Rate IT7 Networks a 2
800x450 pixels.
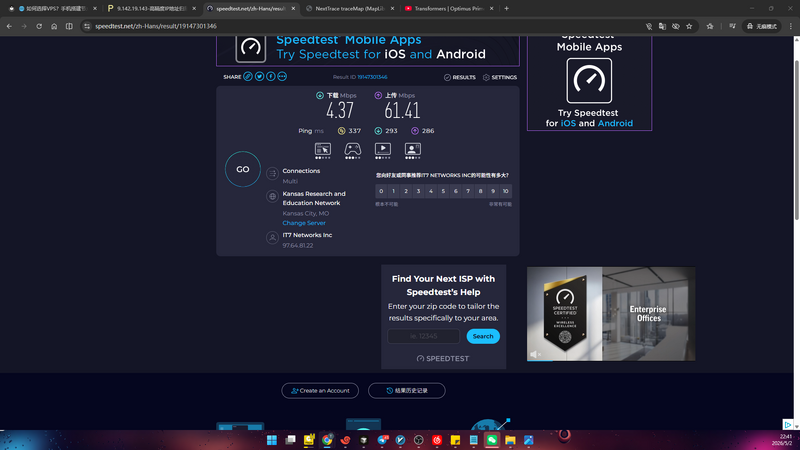click(406, 191)
